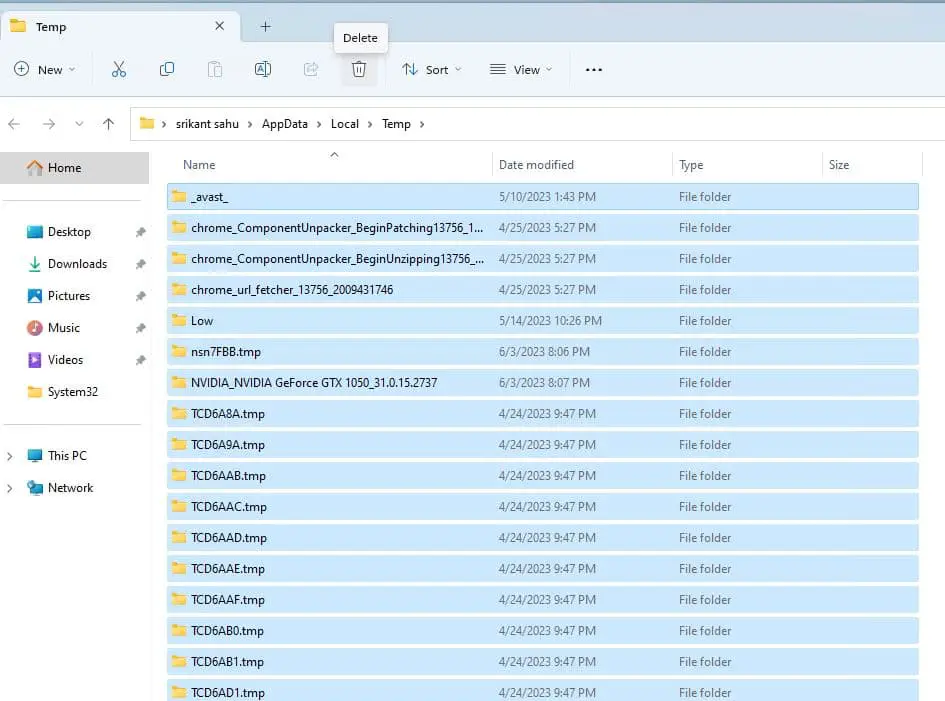Click the Share icon in toolbar
Screen dimensions: 945x701
point(311,69)
